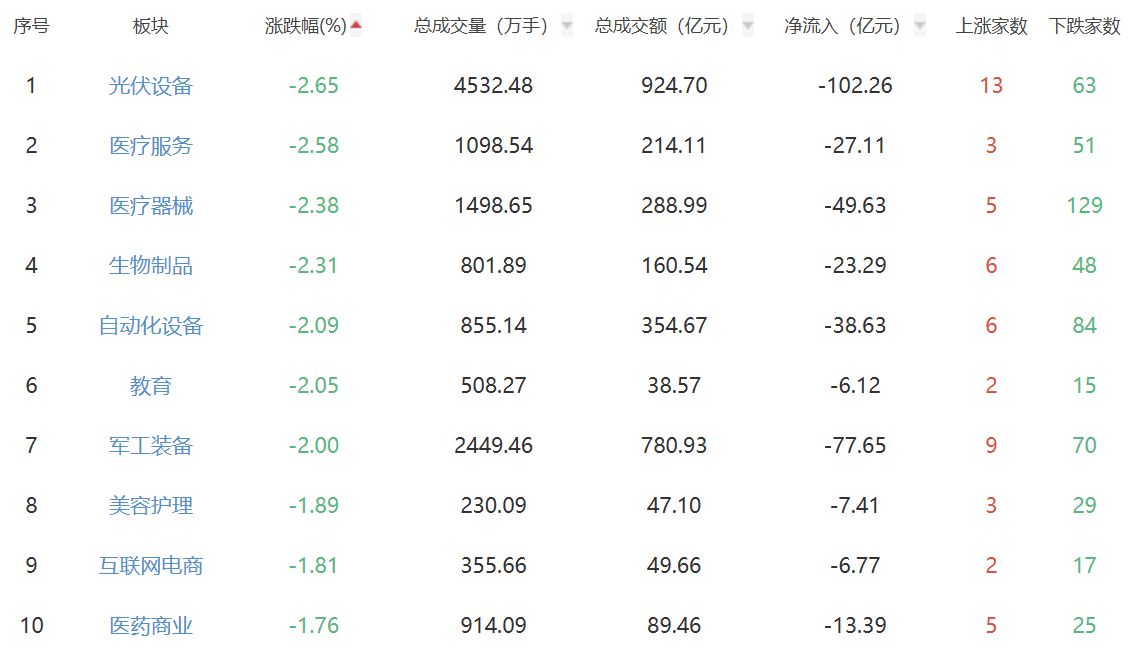Click the 教育 sector name
This screenshot has height=660, width=1129.
(150, 386)
